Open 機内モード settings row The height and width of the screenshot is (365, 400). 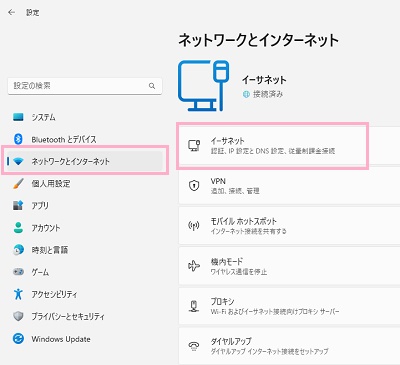tap(289, 266)
